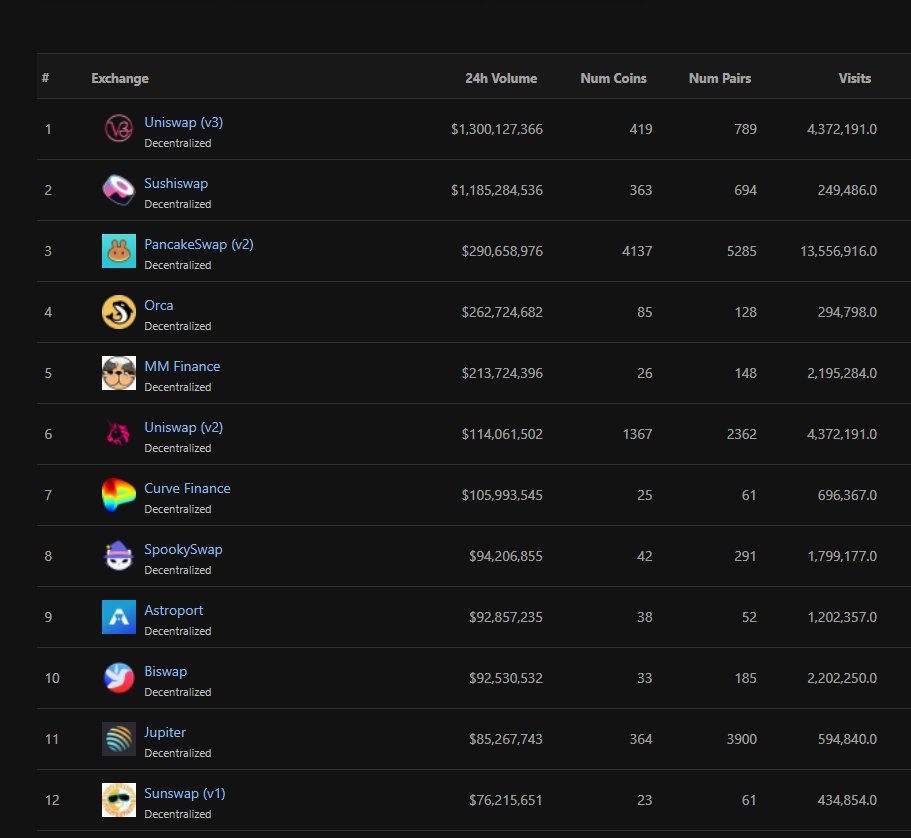The width and height of the screenshot is (911, 838).
Task: Select the $92,530,532 volume value
Action: click(x=505, y=678)
